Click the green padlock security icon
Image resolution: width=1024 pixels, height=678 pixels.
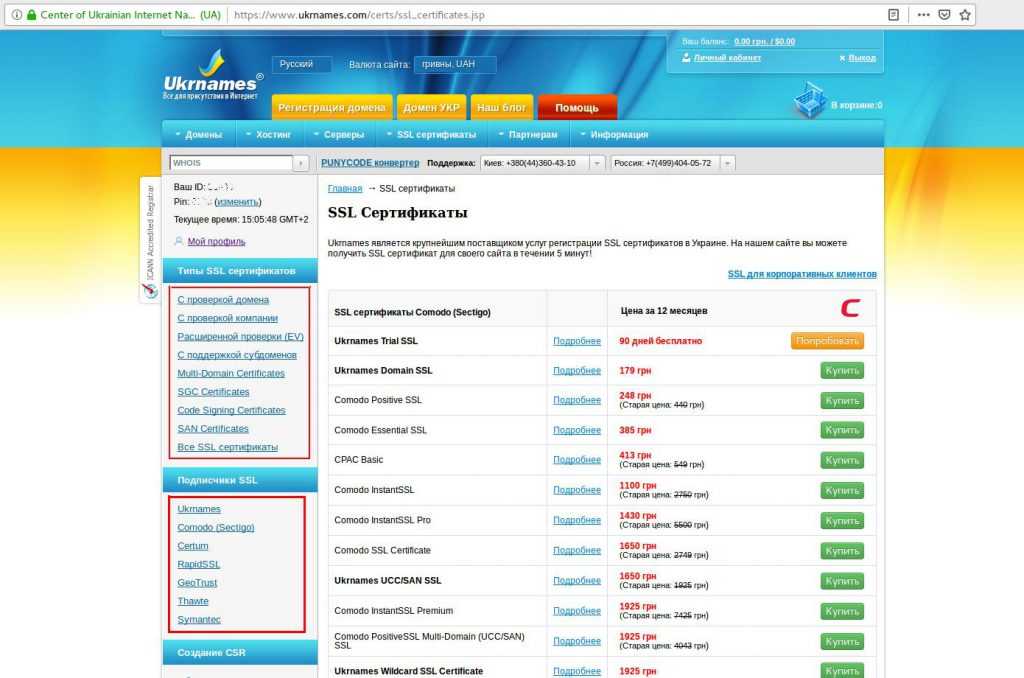[31, 14]
